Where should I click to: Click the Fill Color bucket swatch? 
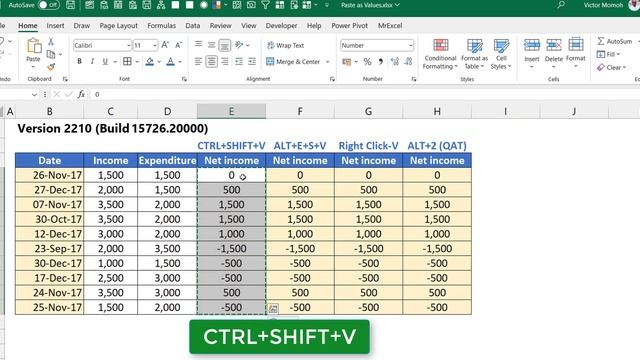[150, 62]
